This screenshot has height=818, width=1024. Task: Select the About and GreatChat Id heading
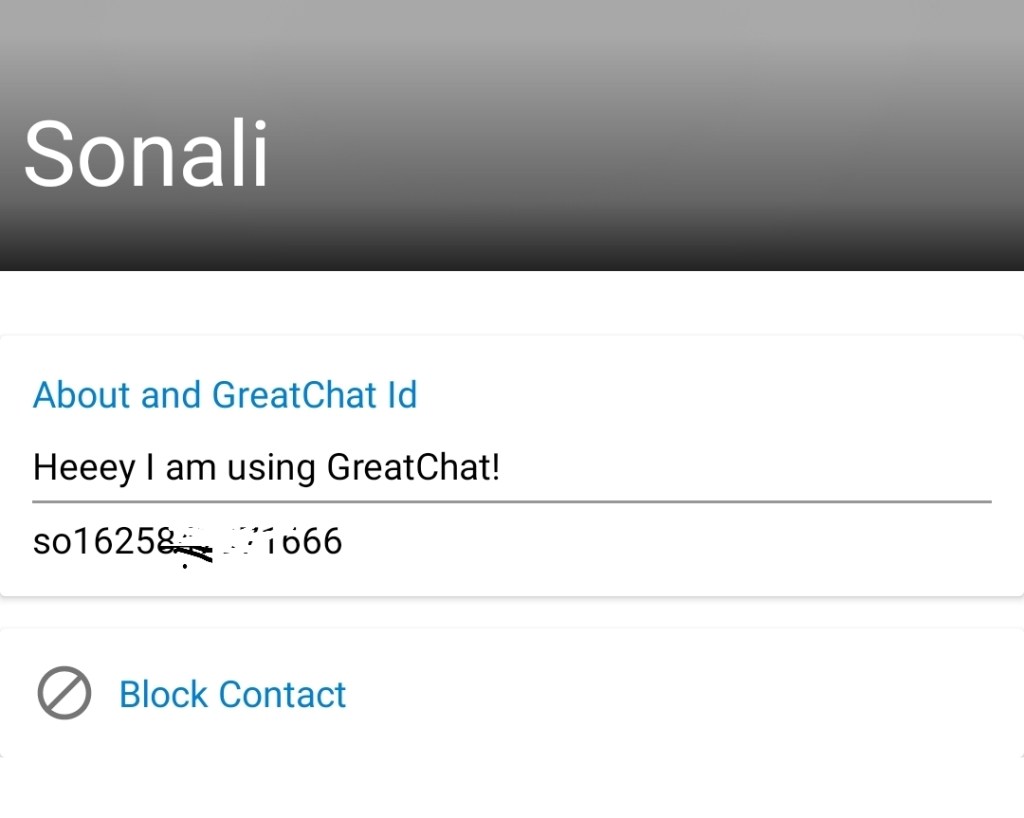click(225, 395)
